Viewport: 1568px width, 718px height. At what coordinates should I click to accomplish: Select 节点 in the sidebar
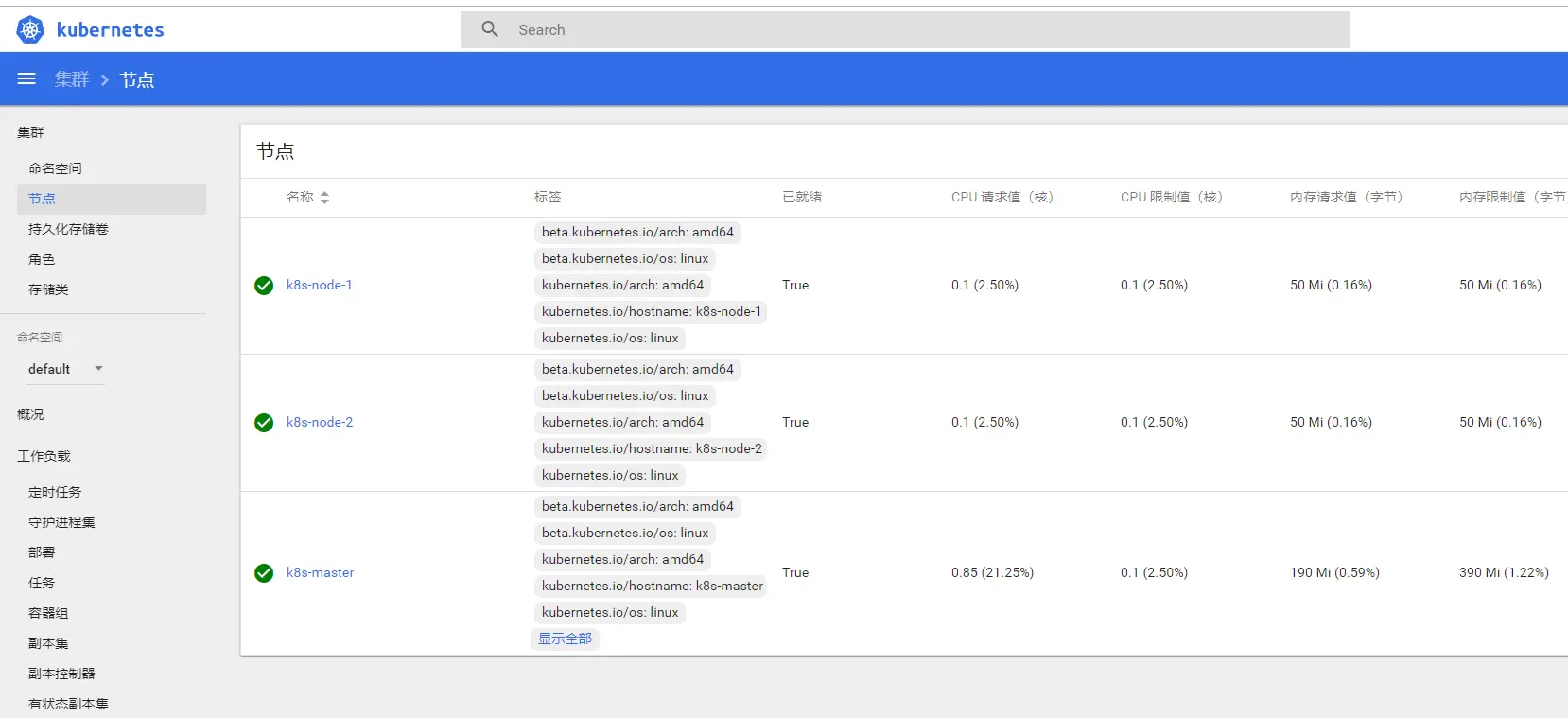(x=112, y=199)
